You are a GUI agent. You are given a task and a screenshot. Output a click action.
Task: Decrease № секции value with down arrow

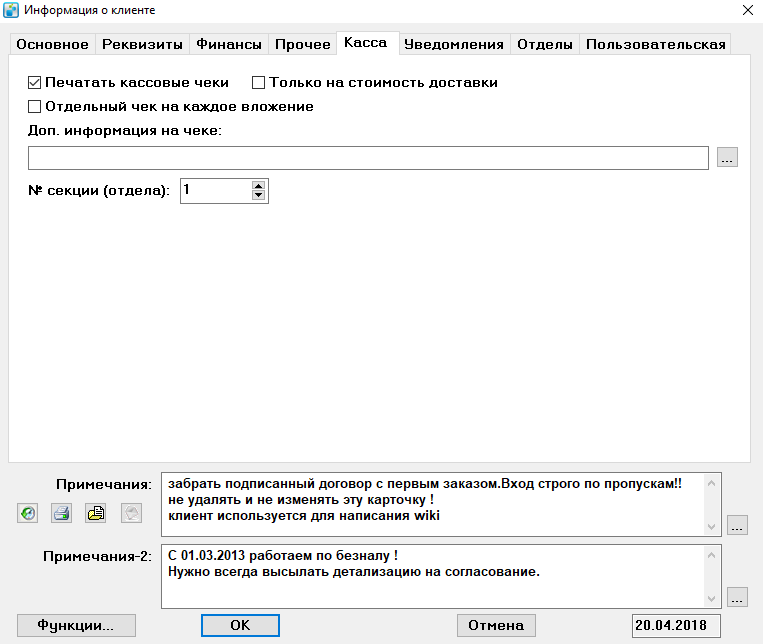(x=258, y=195)
